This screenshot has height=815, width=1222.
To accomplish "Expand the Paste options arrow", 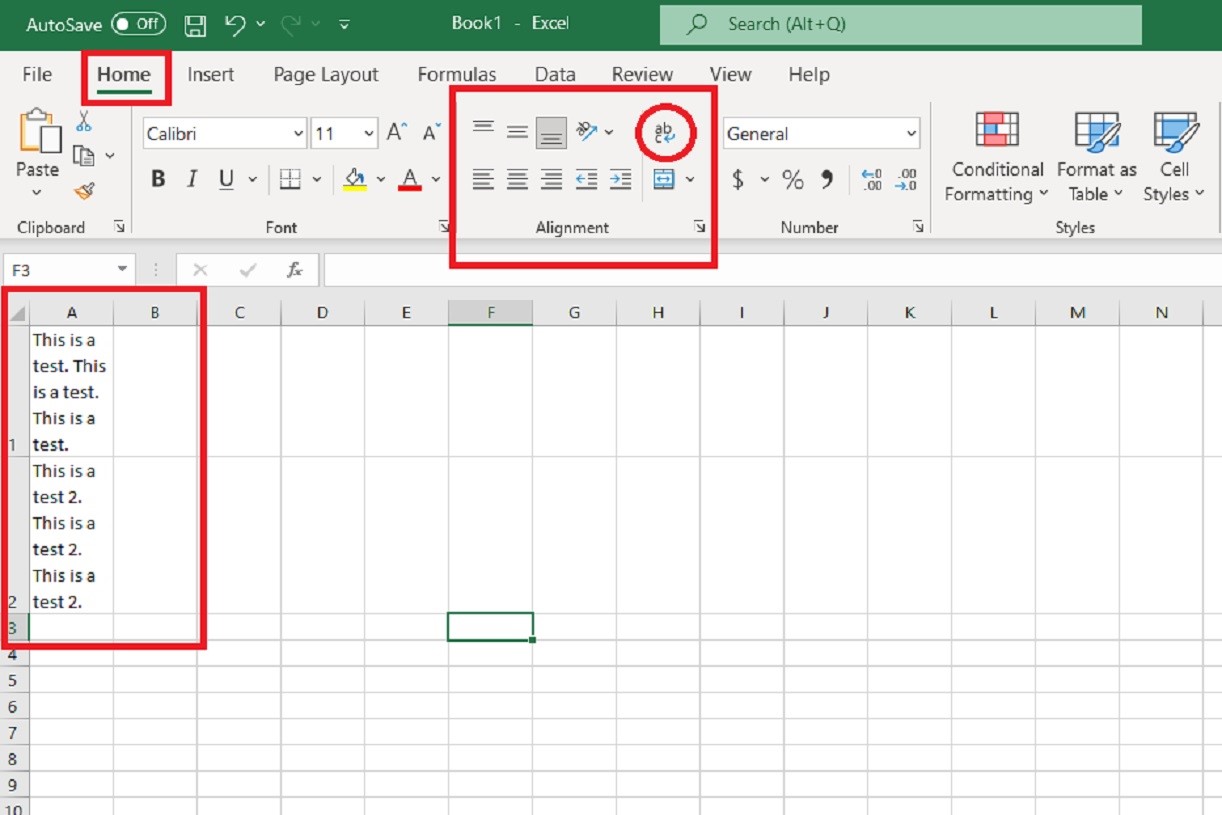I will [x=37, y=192].
